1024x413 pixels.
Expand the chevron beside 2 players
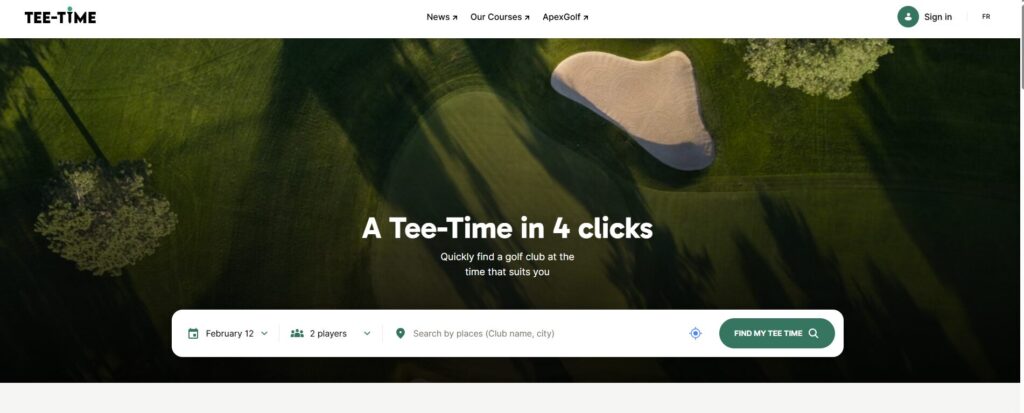(x=367, y=334)
